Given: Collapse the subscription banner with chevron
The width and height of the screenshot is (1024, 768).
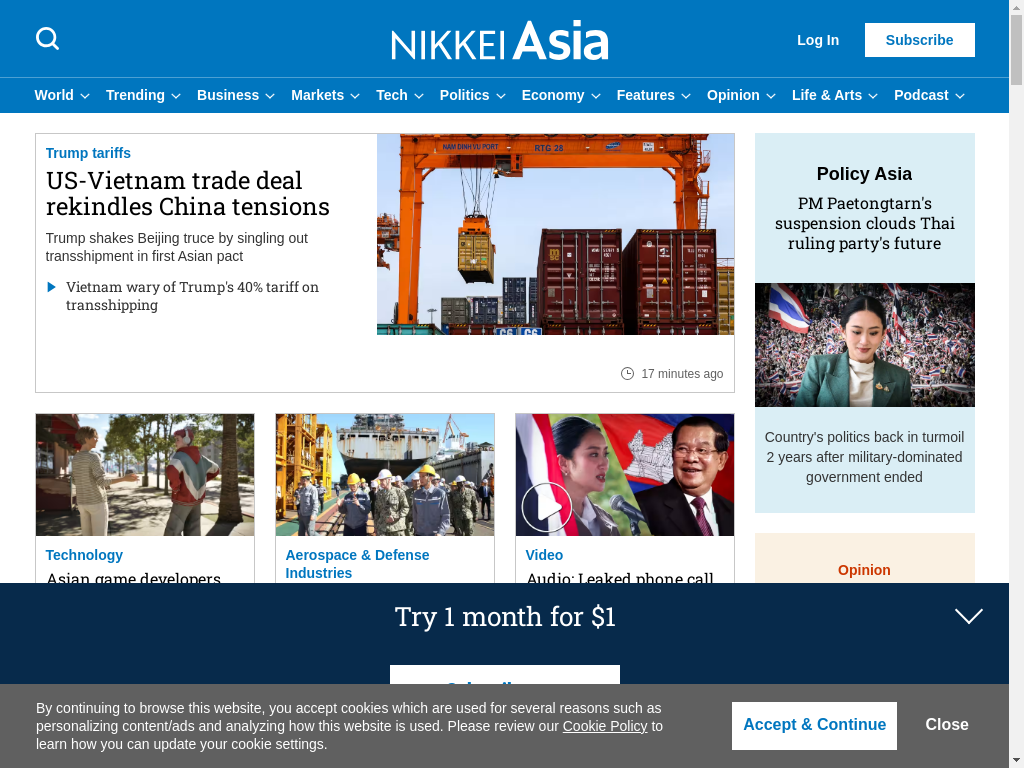Looking at the screenshot, I should (x=968, y=616).
